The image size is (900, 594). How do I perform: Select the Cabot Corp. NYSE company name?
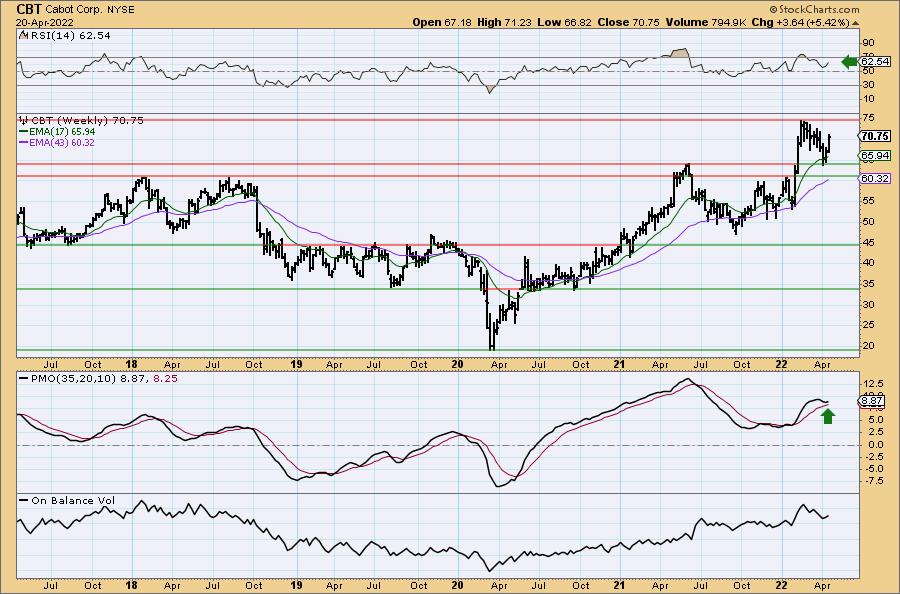point(89,10)
